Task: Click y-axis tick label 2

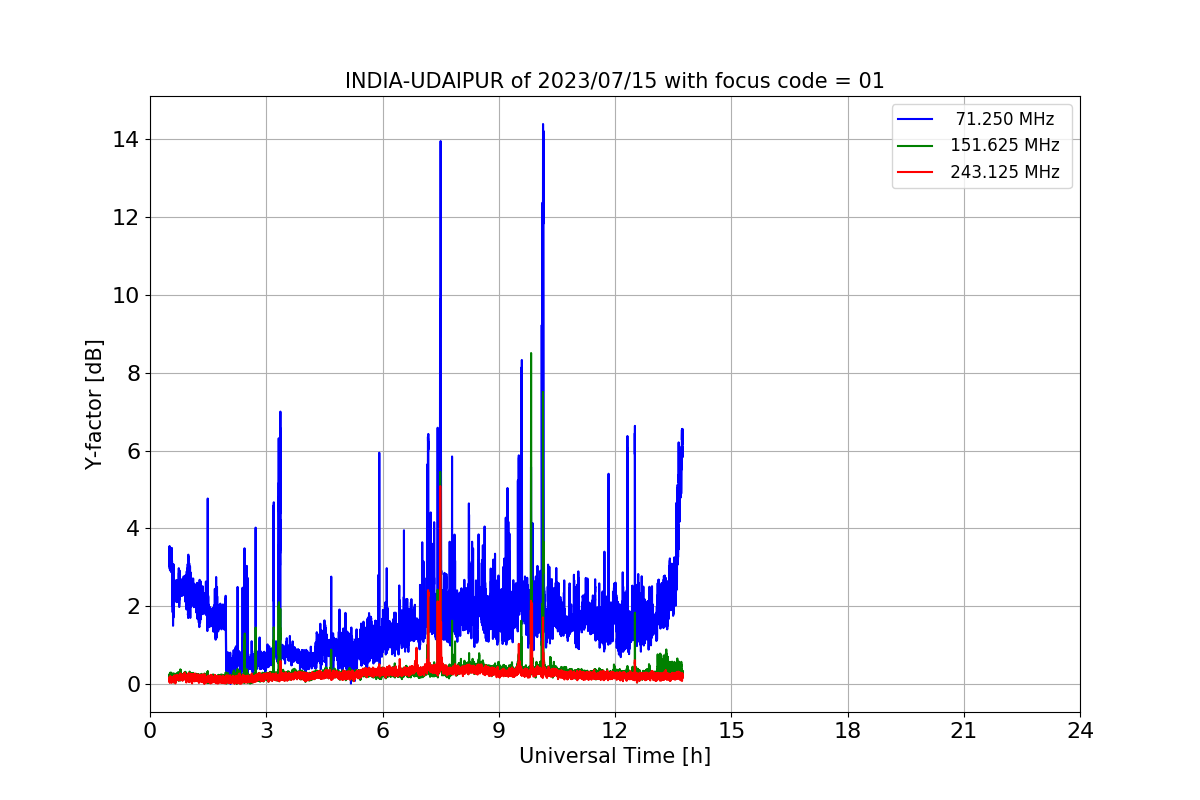Action: tap(132, 606)
